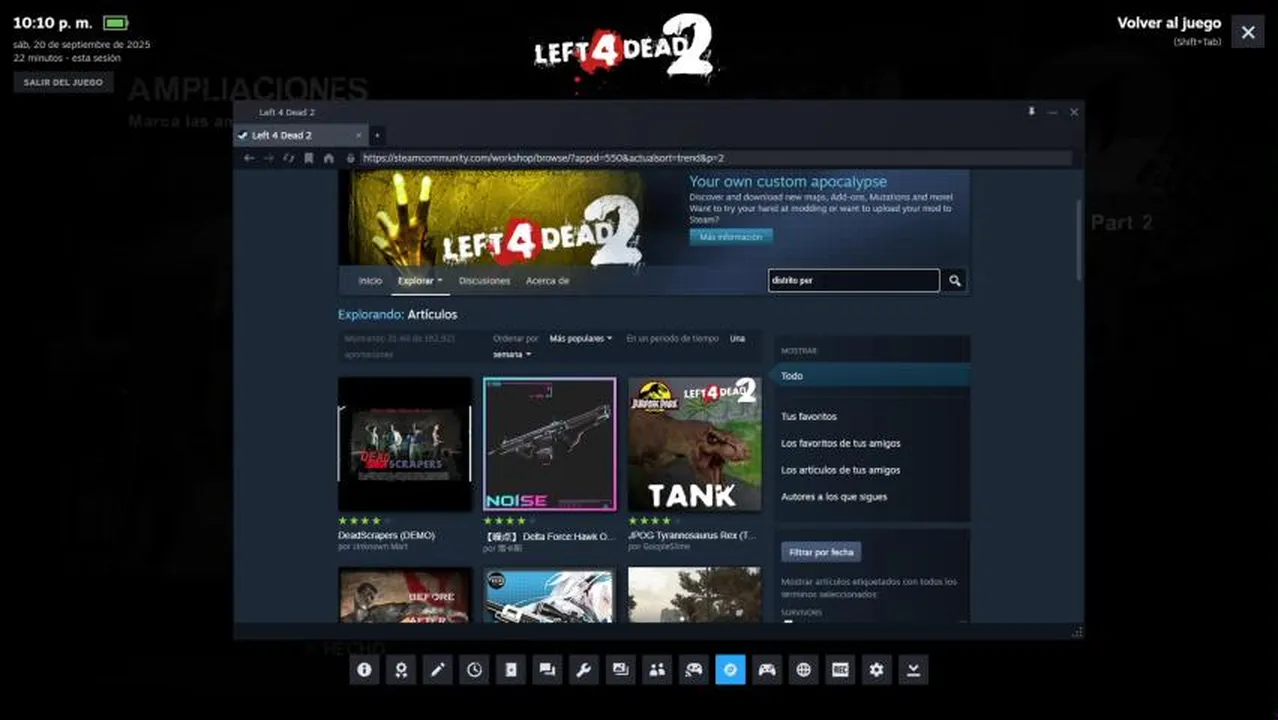The height and width of the screenshot is (720, 1278).
Task: Open the screenshots gallery icon
Action: click(621, 670)
